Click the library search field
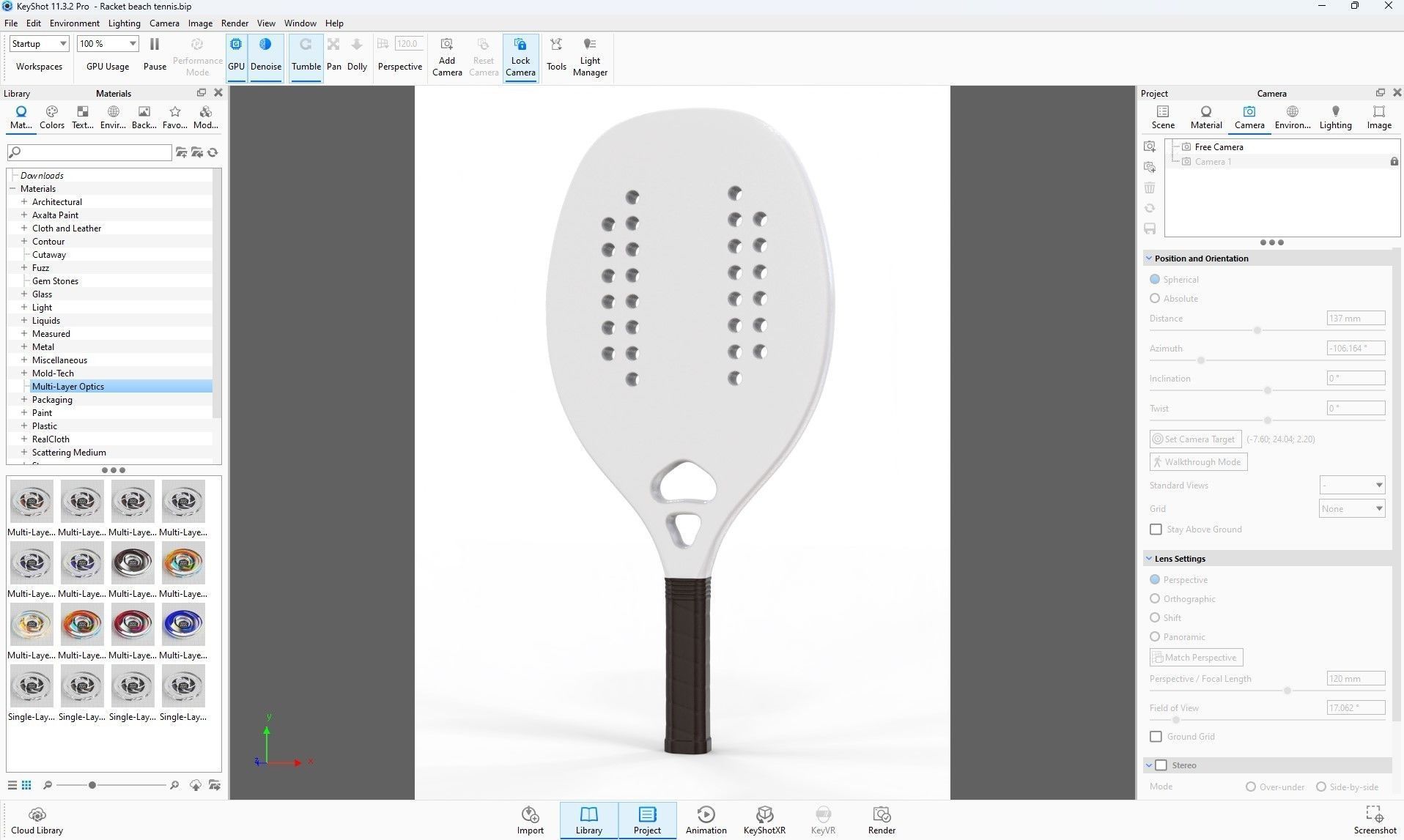This screenshot has width=1404, height=840. point(89,152)
